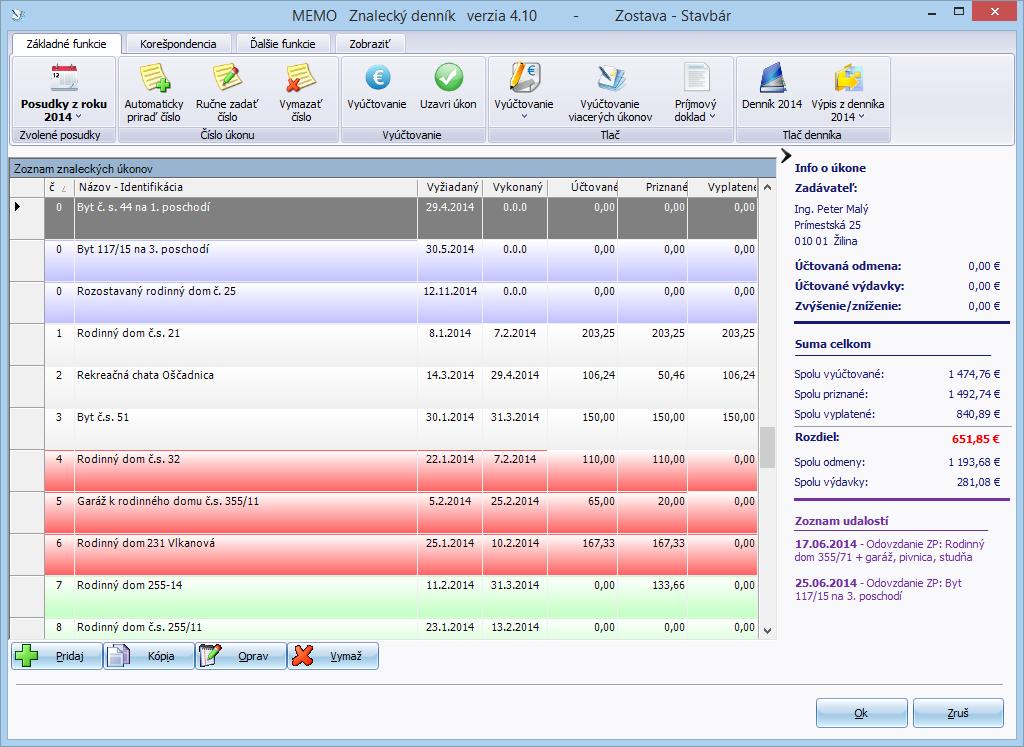Image resolution: width=1024 pixels, height=747 pixels.
Task: Click the Vykonaný column header
Action: 515,187
